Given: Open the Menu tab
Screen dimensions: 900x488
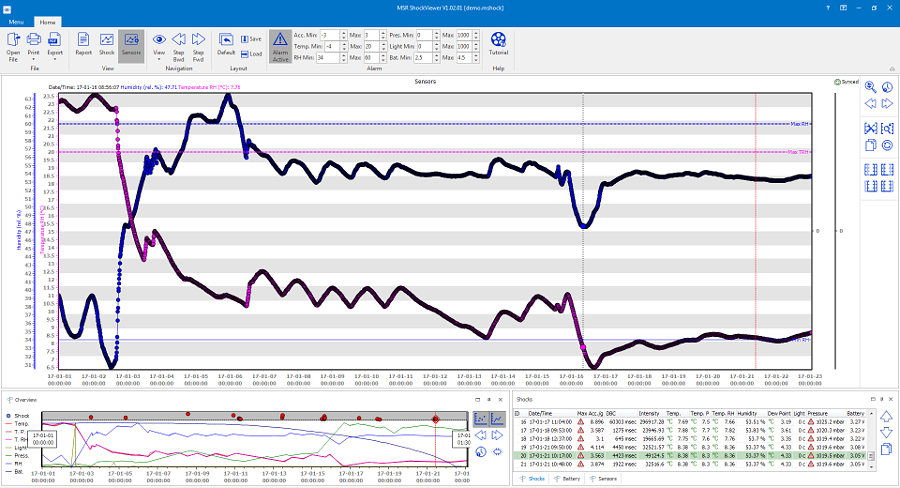Looking at the screenshot, I should coord(16,22).
